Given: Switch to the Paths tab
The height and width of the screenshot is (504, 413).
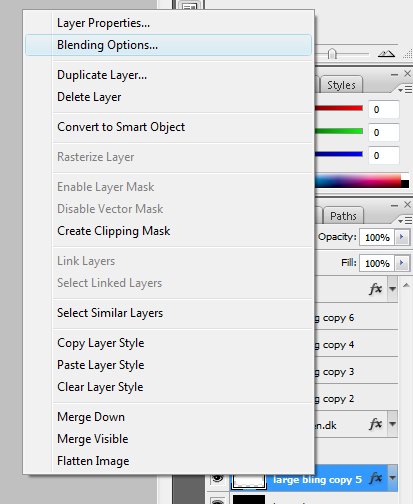Looking at the screenshot, I should coord(343,216).
